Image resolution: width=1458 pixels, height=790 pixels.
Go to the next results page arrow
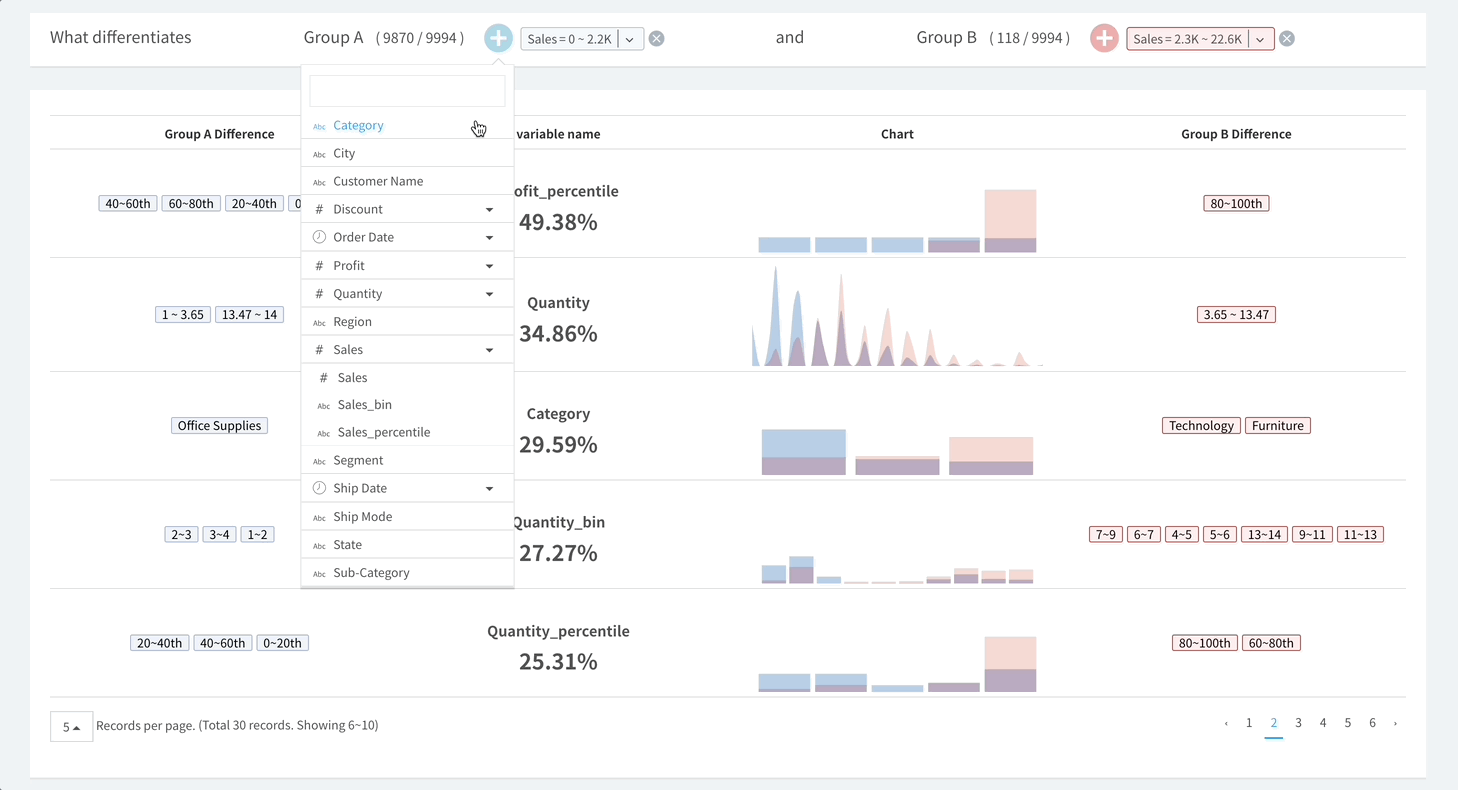tap(1395, 723)
